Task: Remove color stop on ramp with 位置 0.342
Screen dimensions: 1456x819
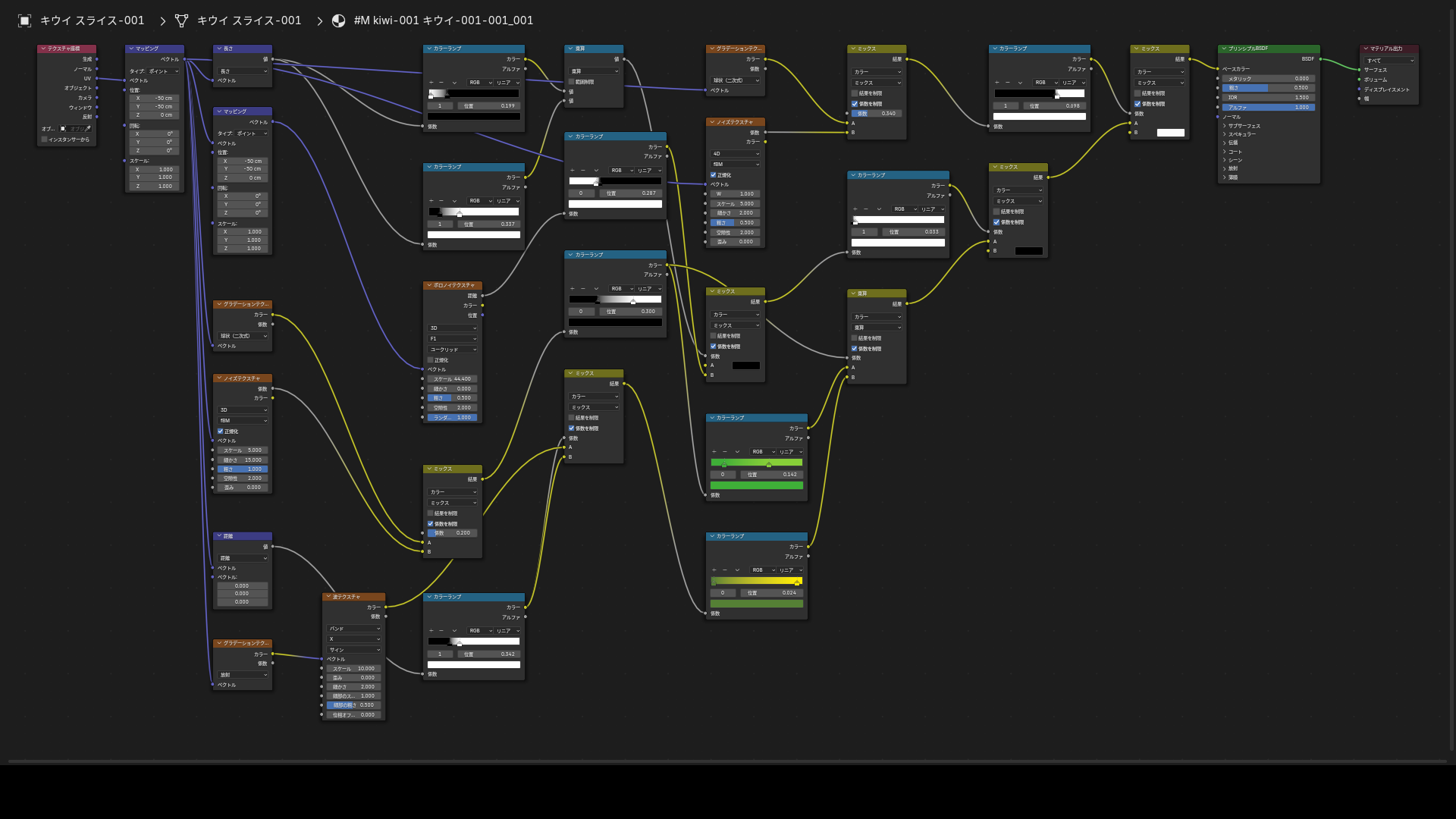Action: point(441,631)
